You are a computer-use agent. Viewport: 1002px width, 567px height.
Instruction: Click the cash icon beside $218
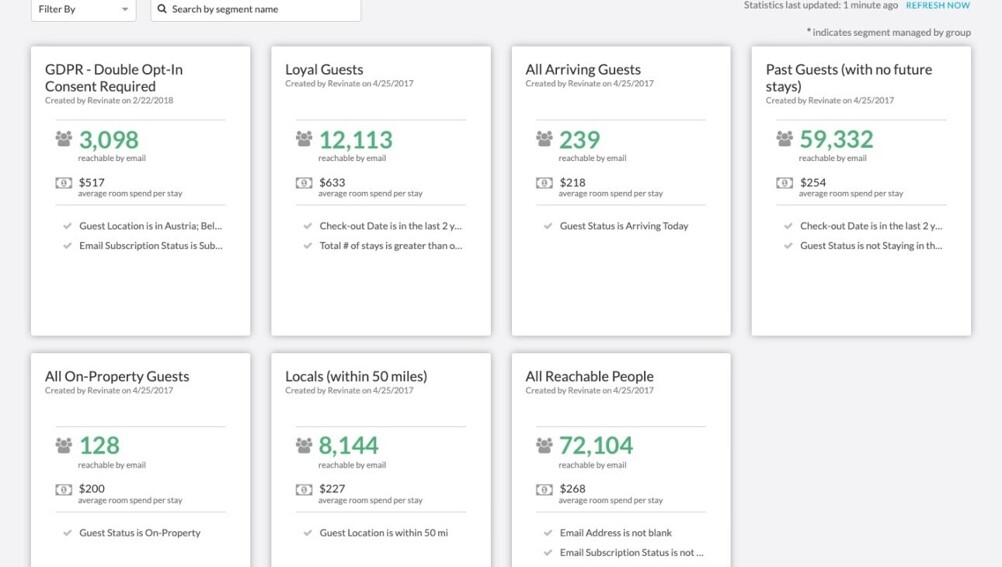[544, 183]
